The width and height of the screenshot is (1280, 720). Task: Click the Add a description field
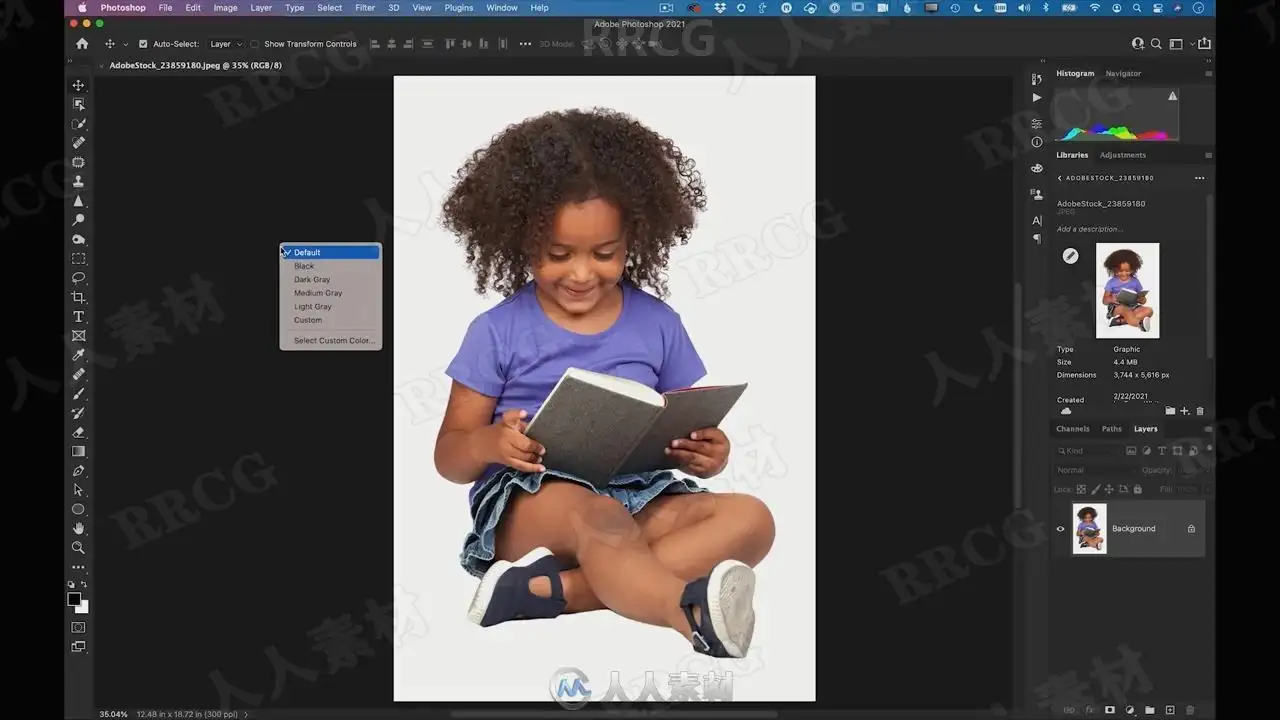1090,229
